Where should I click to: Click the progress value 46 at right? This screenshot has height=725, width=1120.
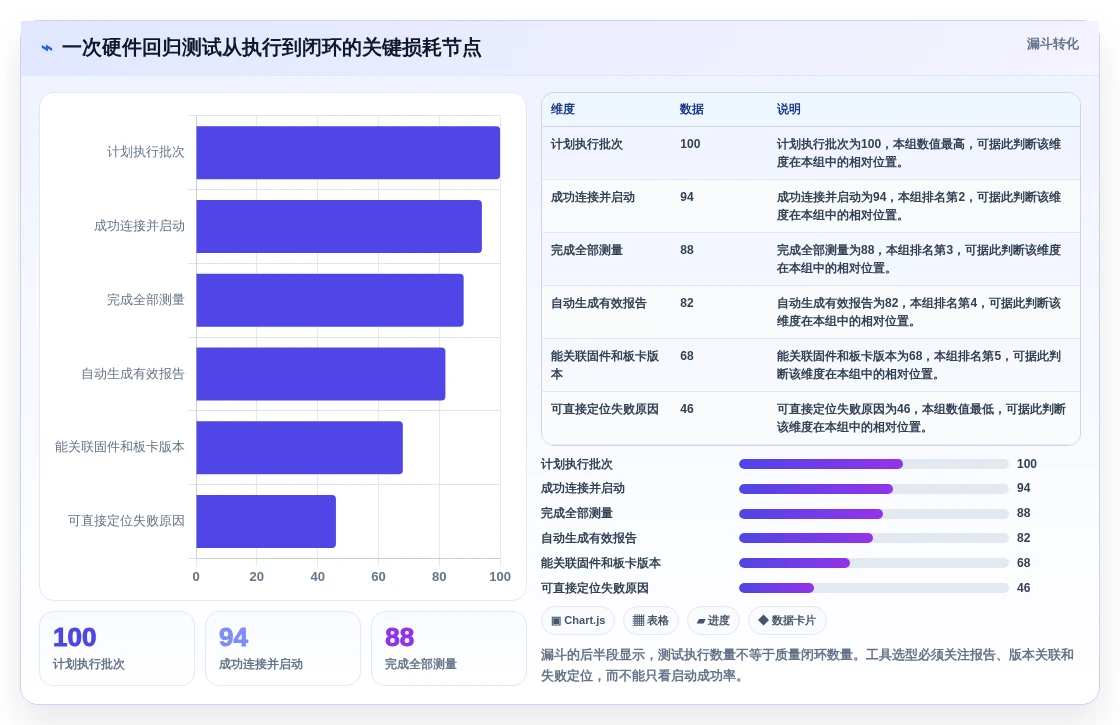tap(1024, 588)
